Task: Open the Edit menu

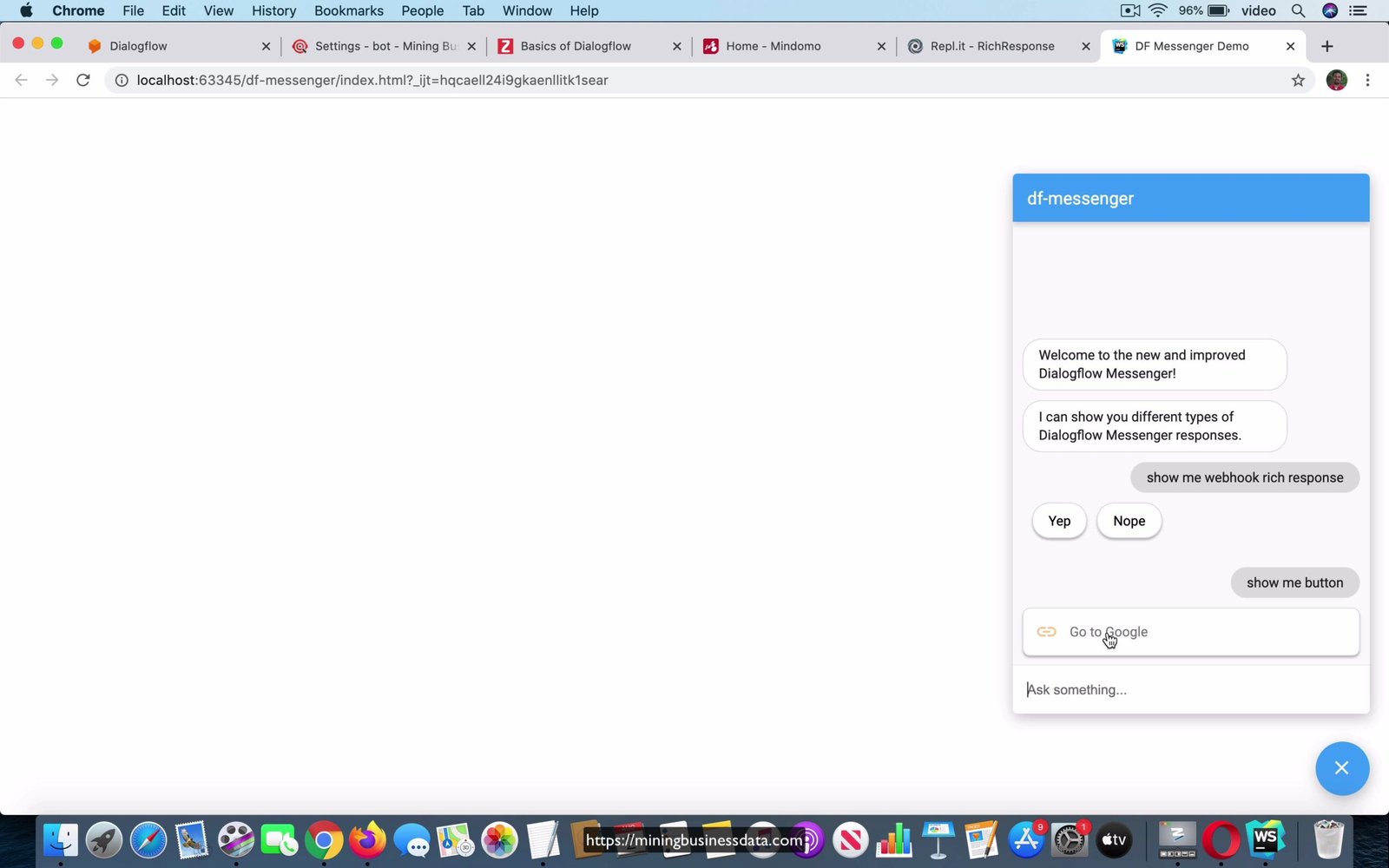Action: coord(174,10)
